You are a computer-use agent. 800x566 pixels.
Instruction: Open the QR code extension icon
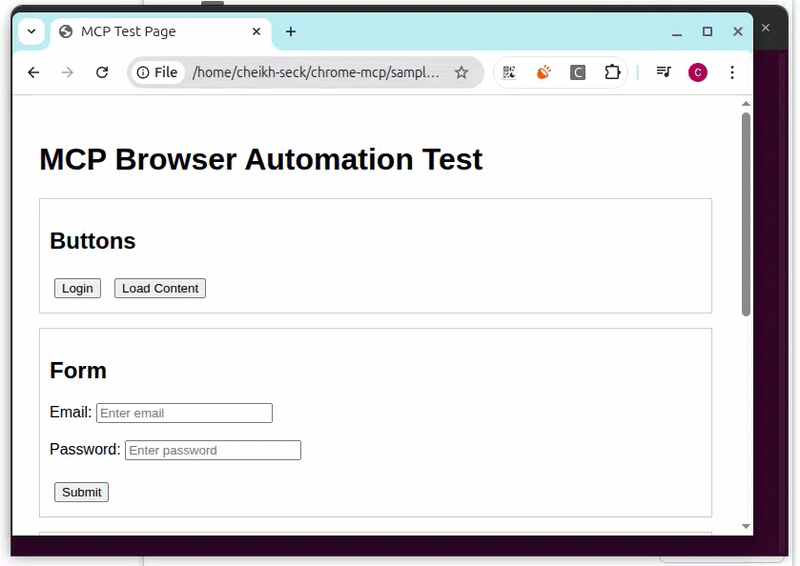pyautogui.click(x=509, y=72)
